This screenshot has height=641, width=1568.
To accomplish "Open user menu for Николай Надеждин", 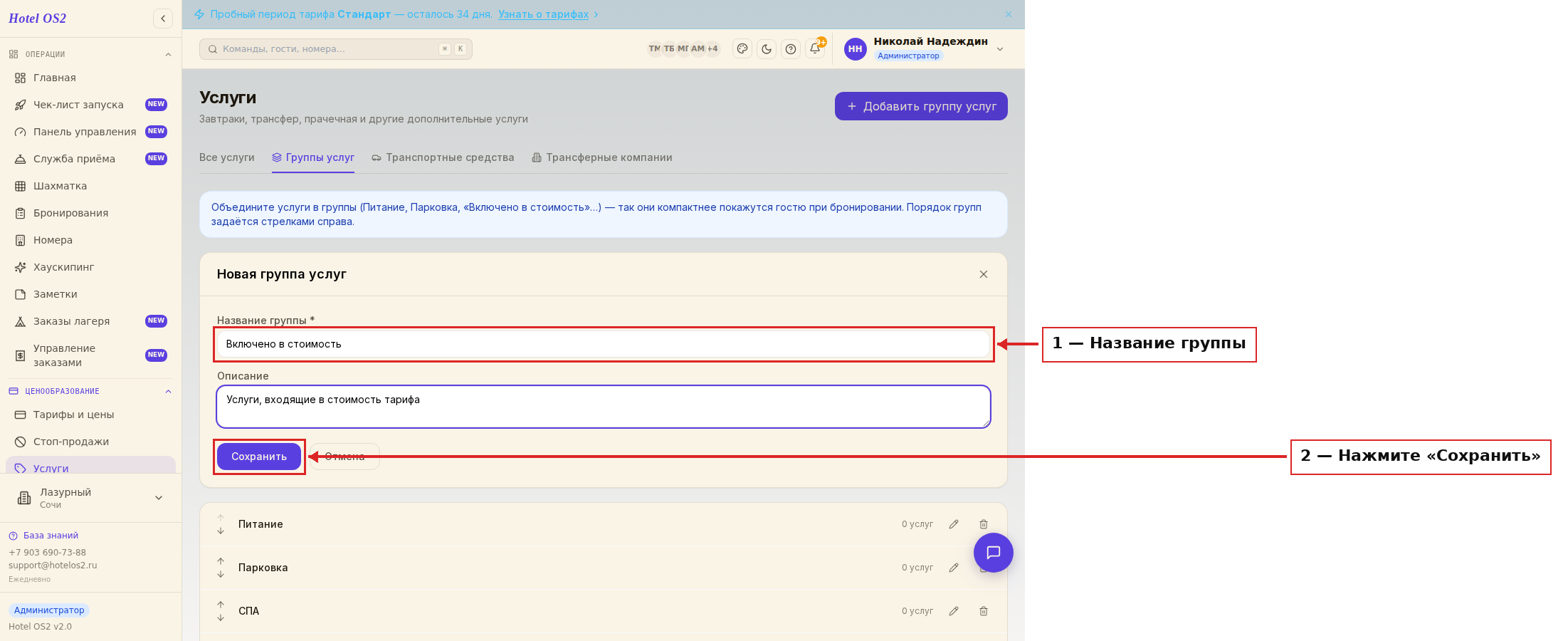I will pyautogui.click(x=924, y=49).
